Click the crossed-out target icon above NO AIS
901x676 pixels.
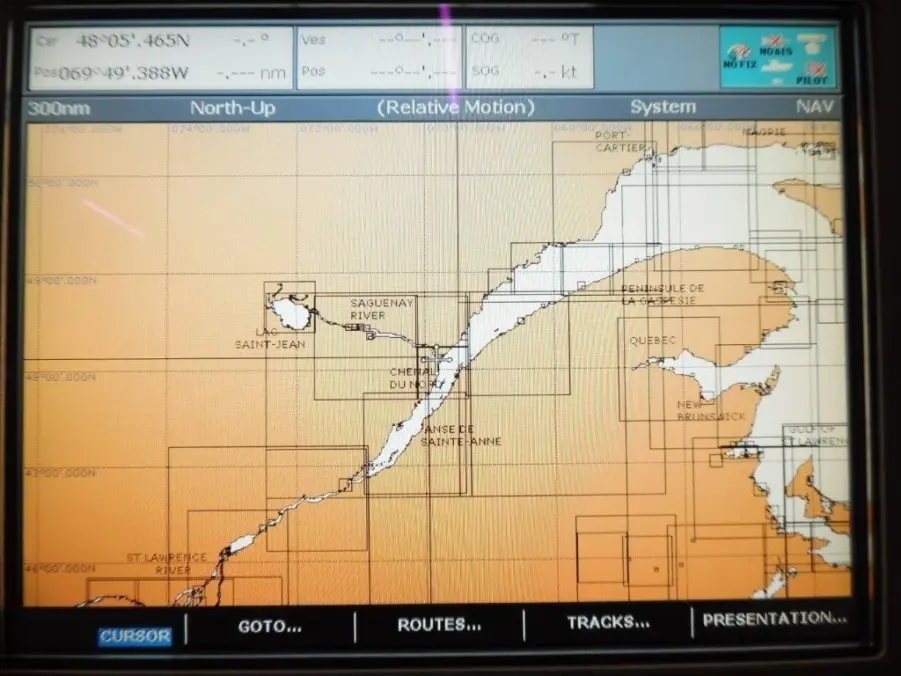(x=775, y=39)
